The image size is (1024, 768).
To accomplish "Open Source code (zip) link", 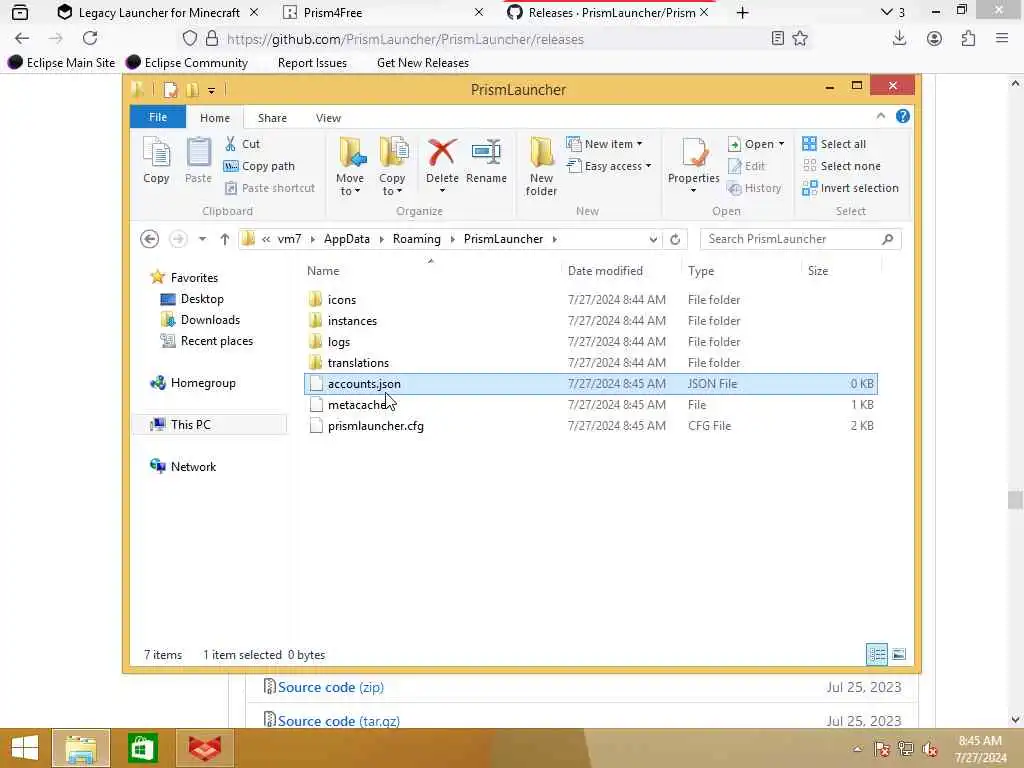I will point(331,687).
